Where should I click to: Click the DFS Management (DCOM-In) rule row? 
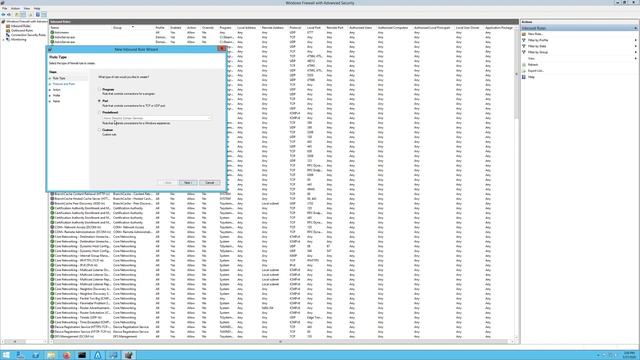(x=282, y=336)
